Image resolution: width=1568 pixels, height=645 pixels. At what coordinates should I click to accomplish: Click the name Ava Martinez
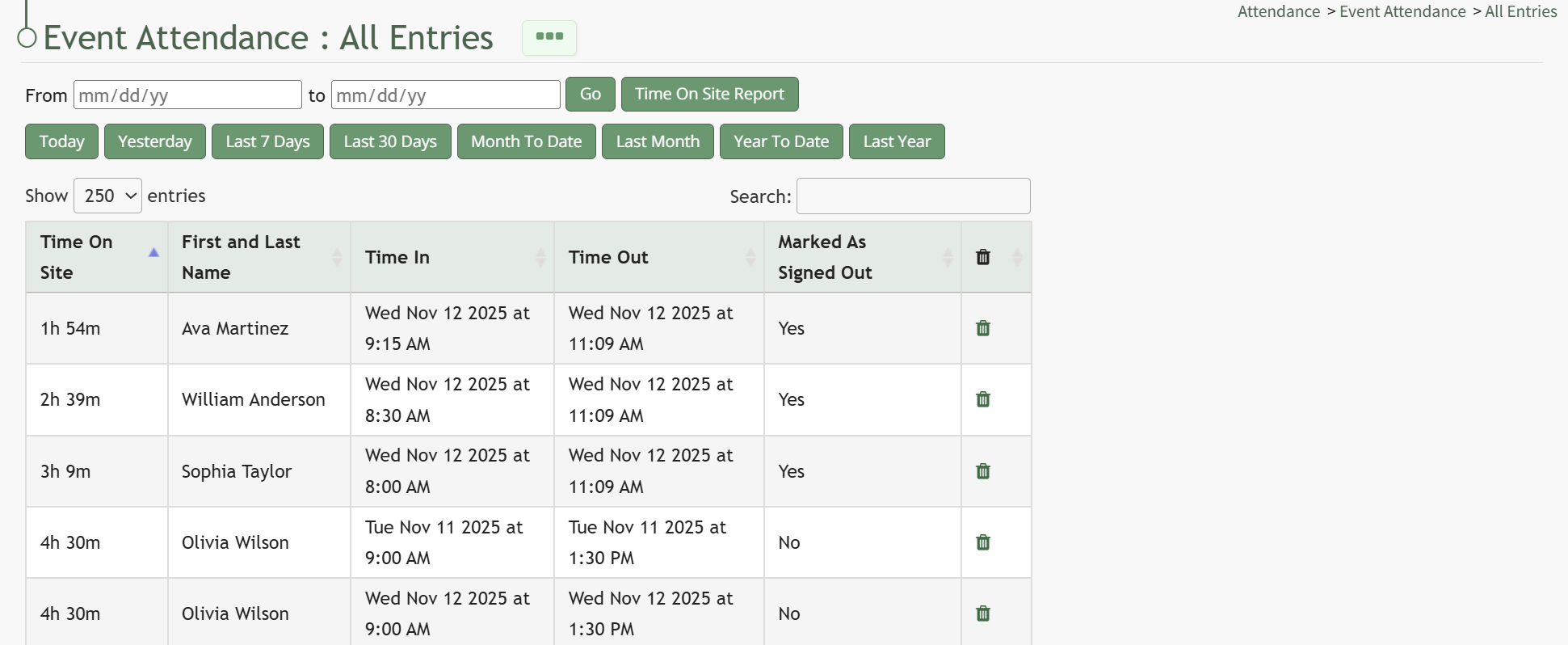pos(235,328)
